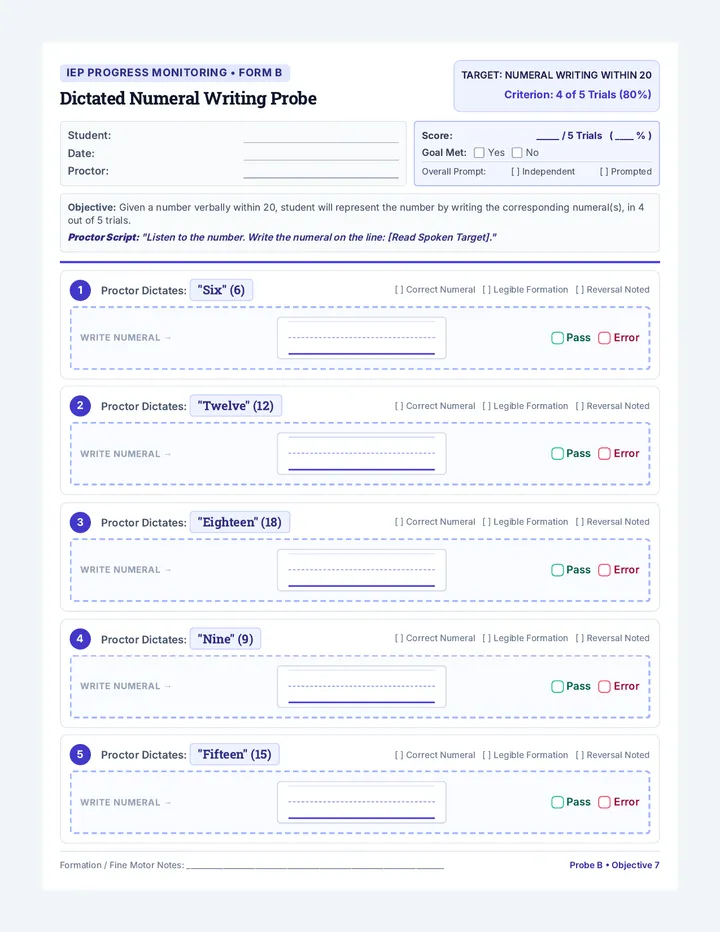Click the Proctor entry line

click(321, 172)
